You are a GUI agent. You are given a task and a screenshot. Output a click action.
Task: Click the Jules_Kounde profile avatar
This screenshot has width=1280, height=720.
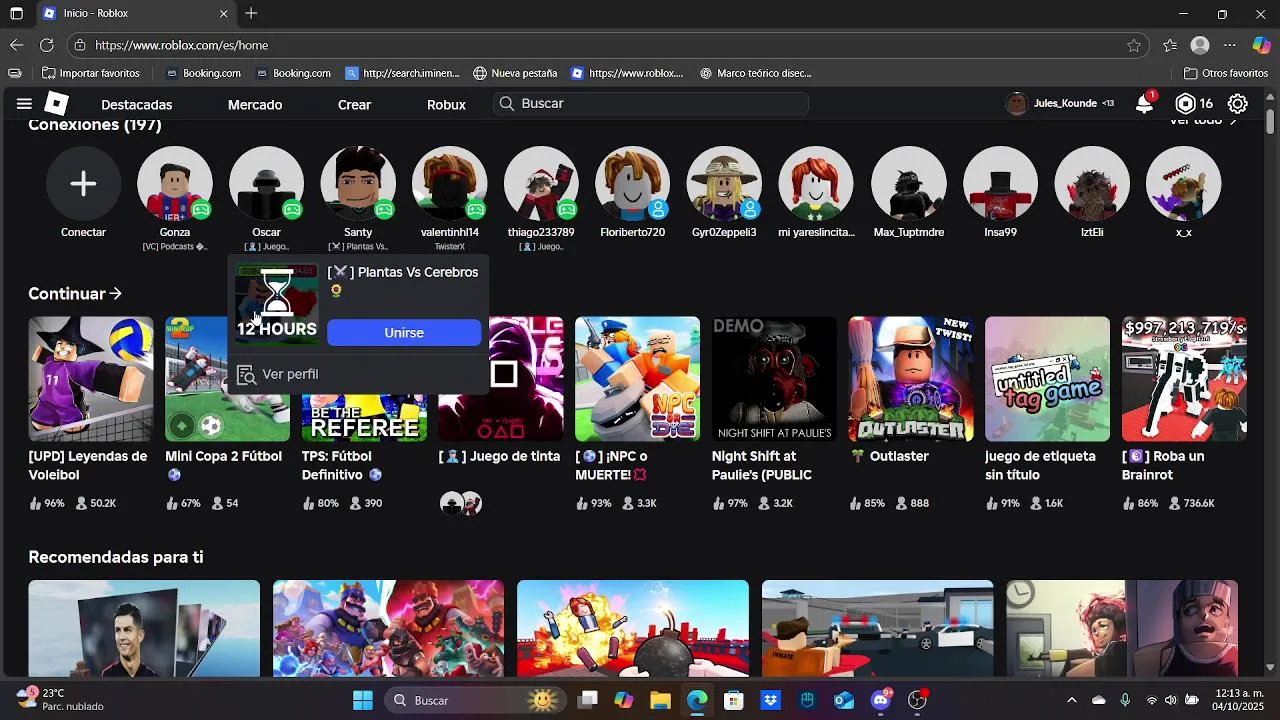pos(1017,104)
